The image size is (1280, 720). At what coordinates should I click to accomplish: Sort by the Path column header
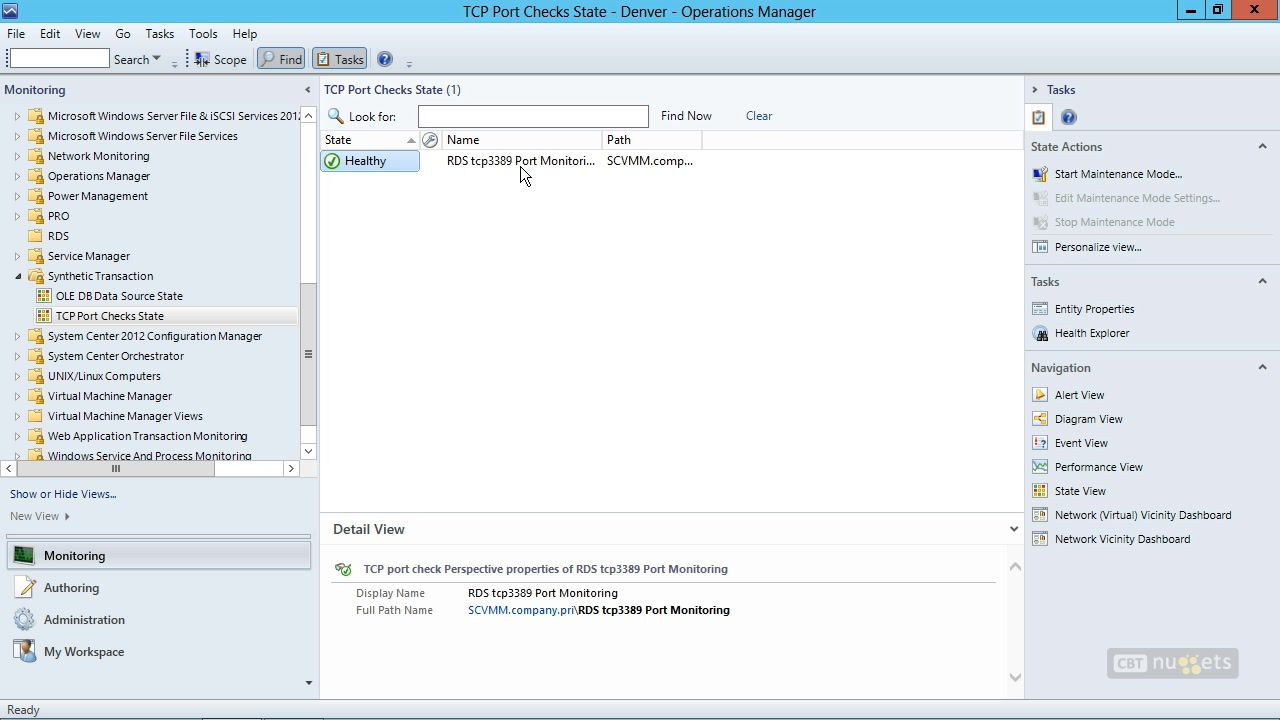652,140
